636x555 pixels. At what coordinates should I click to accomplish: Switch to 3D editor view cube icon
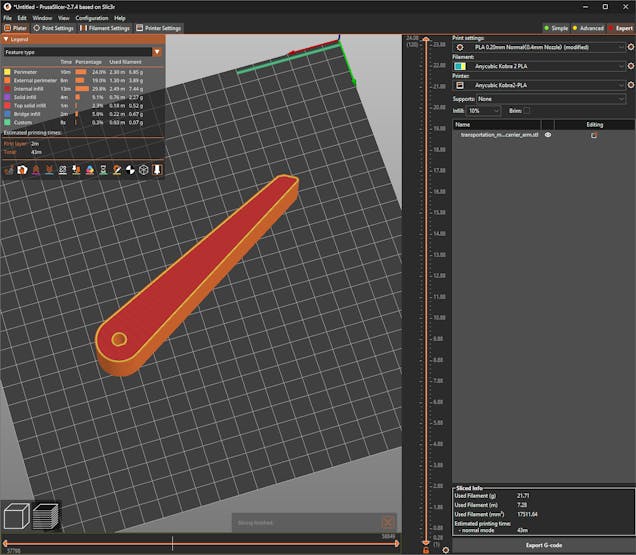pos(16,517)
